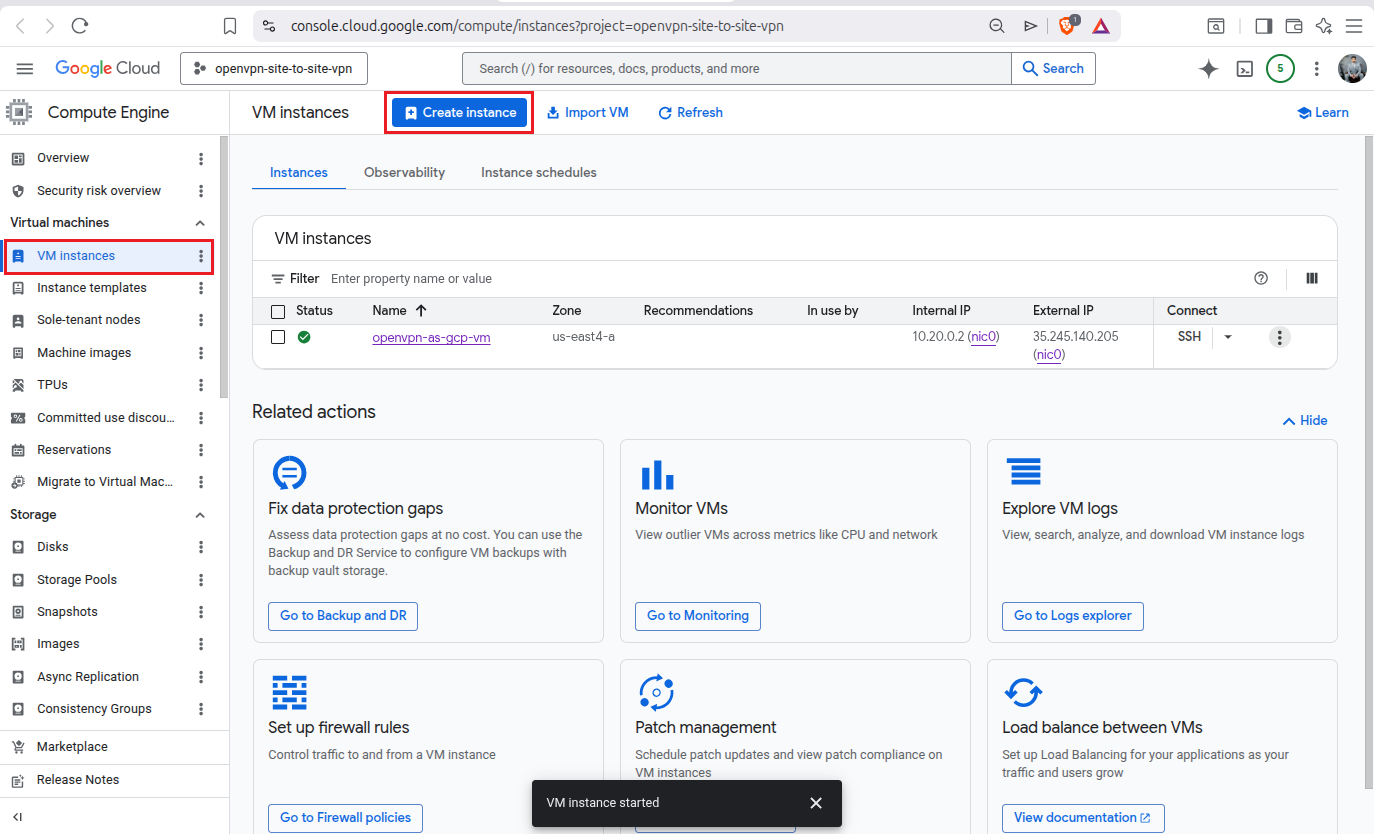The height and width of the screenshot is (834, 1374).
Task: Open column display options icon
Action: tap(1312, 278)
